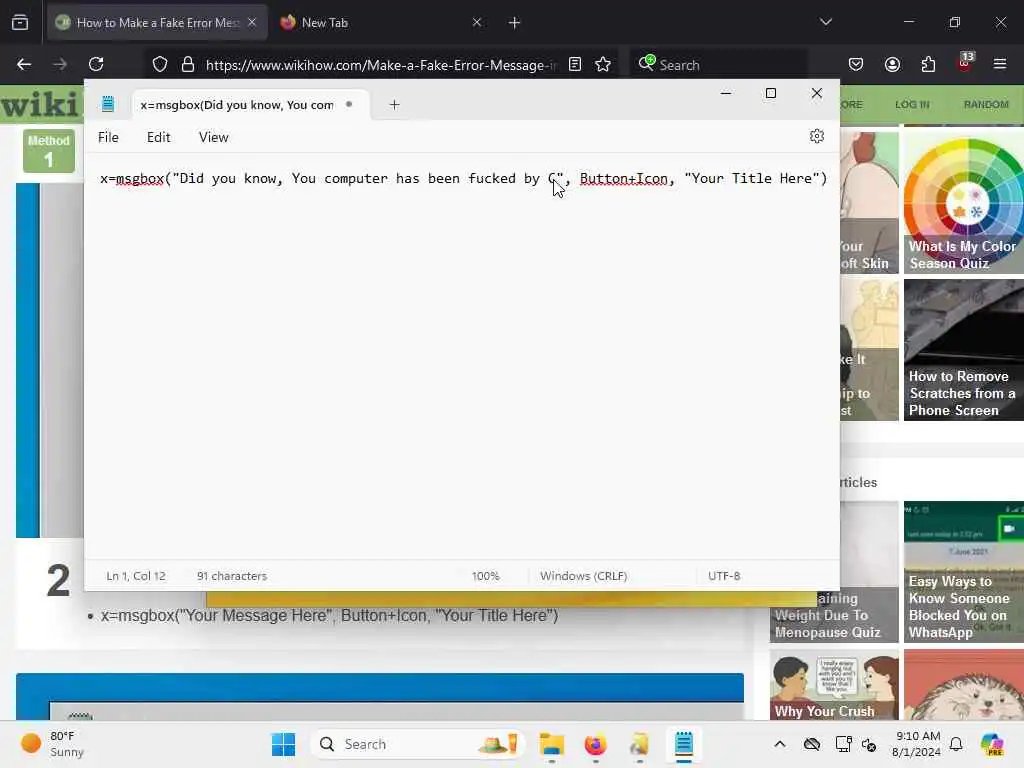This screenshot has width=1024, height=768.
Task: Click the wikihow URL address bar
Action: (381, 65)
